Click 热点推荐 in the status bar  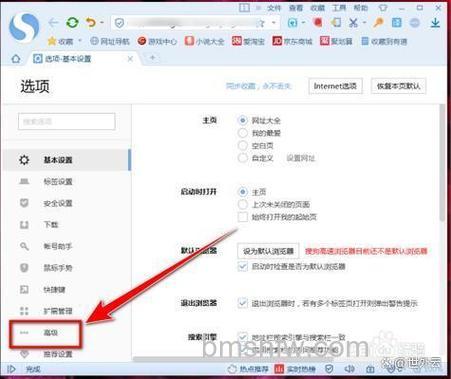pos(248,369)
